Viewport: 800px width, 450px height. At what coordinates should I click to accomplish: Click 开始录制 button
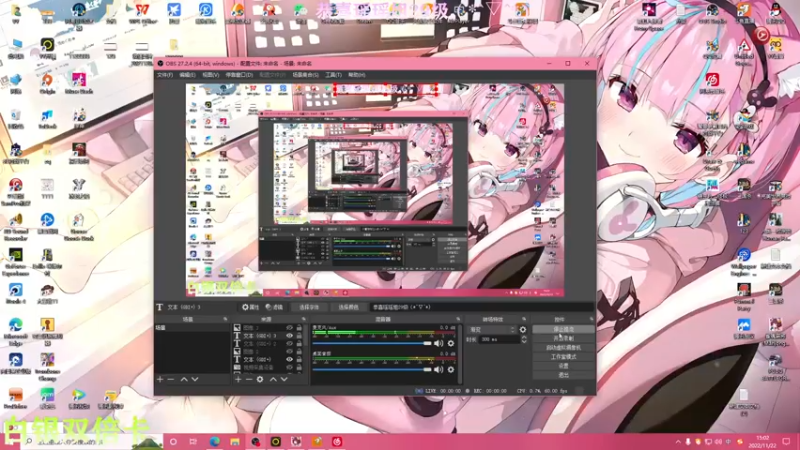click(x=563, y=338)
